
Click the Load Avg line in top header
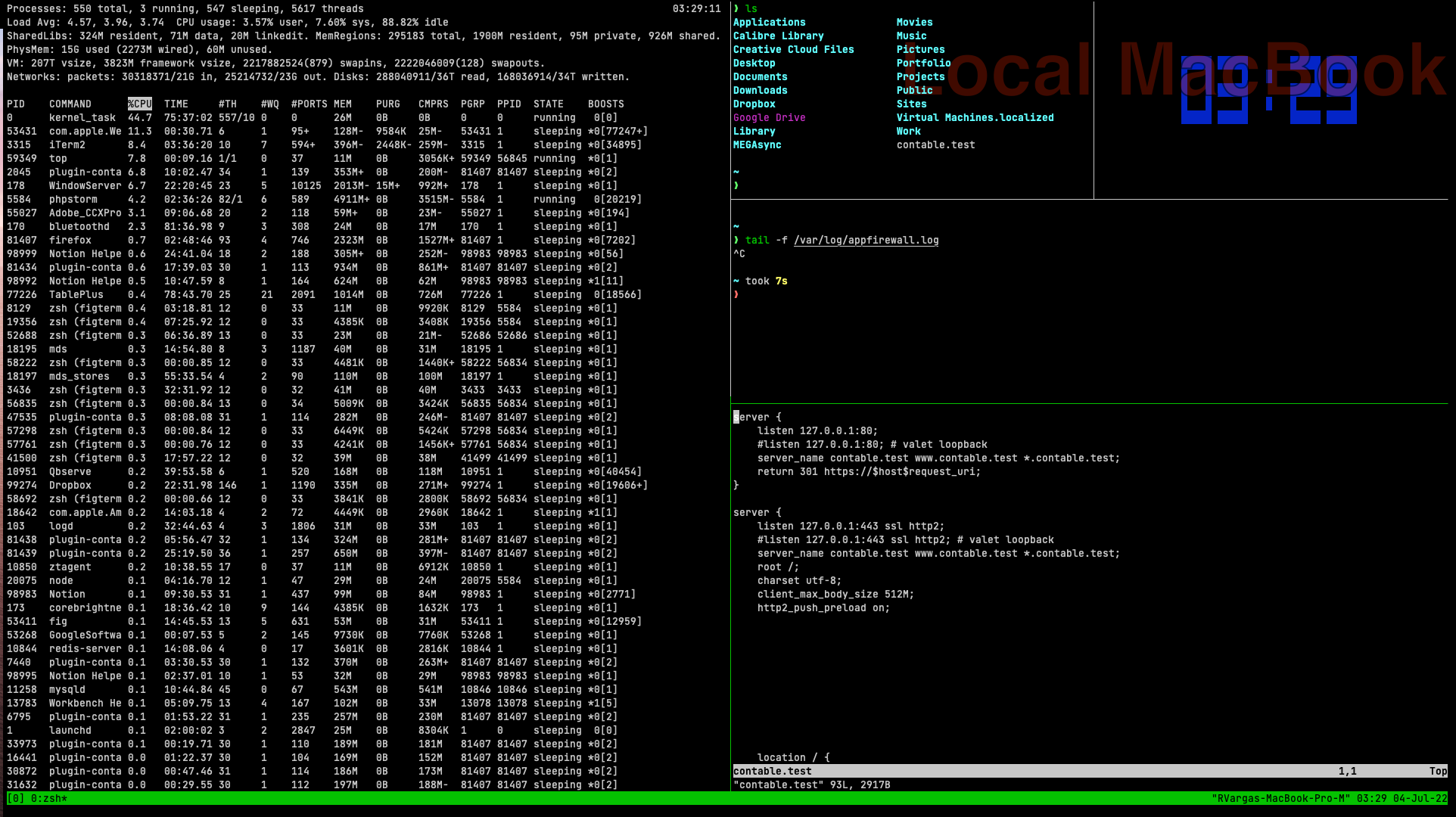pos(228,22)
